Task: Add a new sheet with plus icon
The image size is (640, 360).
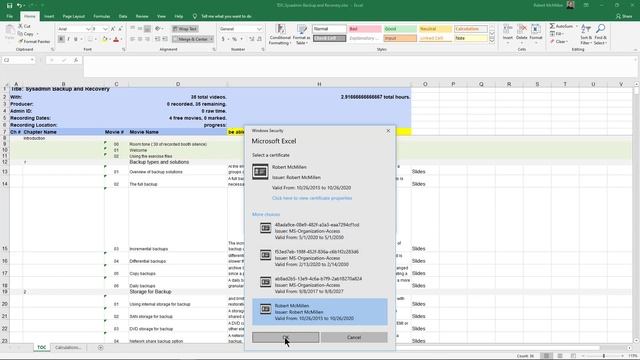Action: tap(100, 347)
